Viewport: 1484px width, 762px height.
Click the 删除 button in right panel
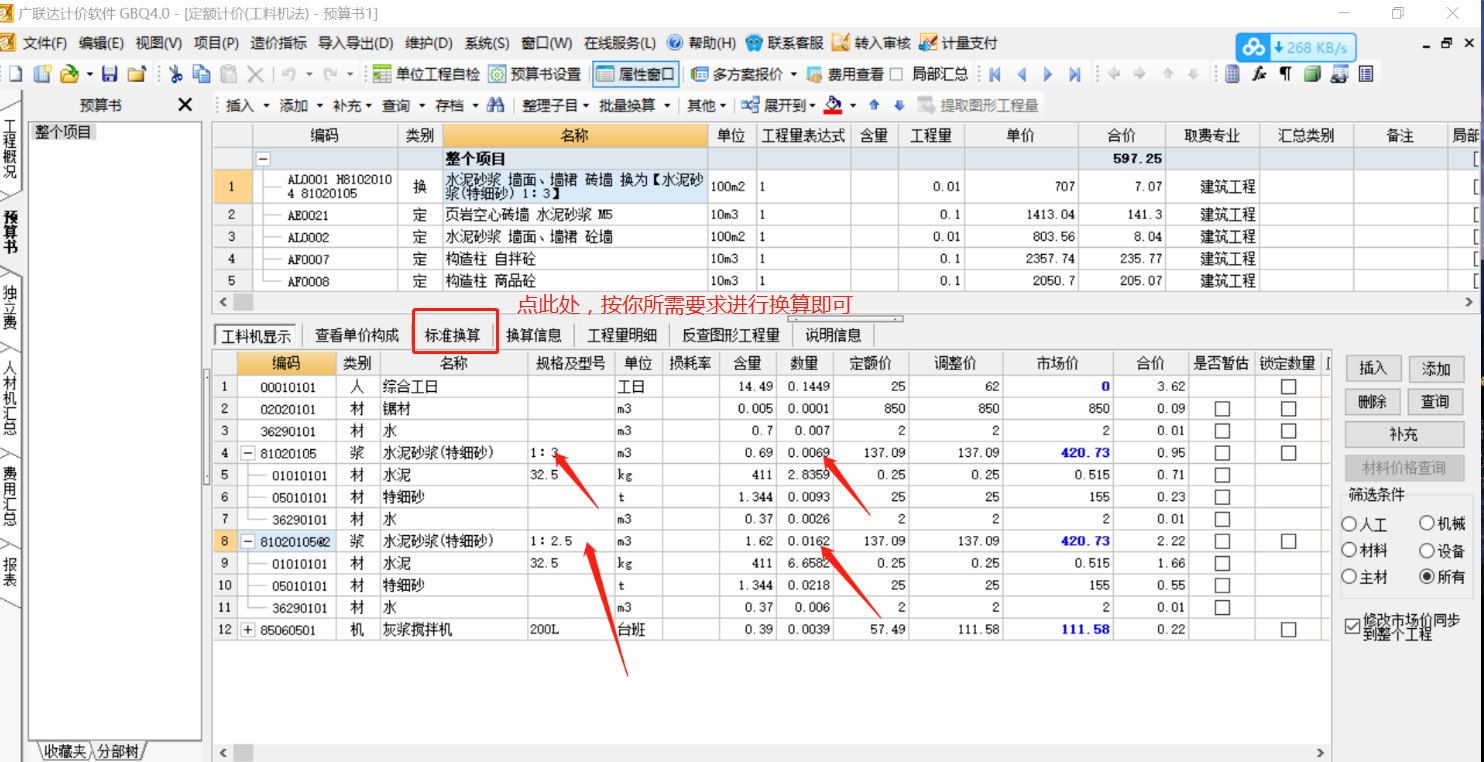coord(1372,401)
